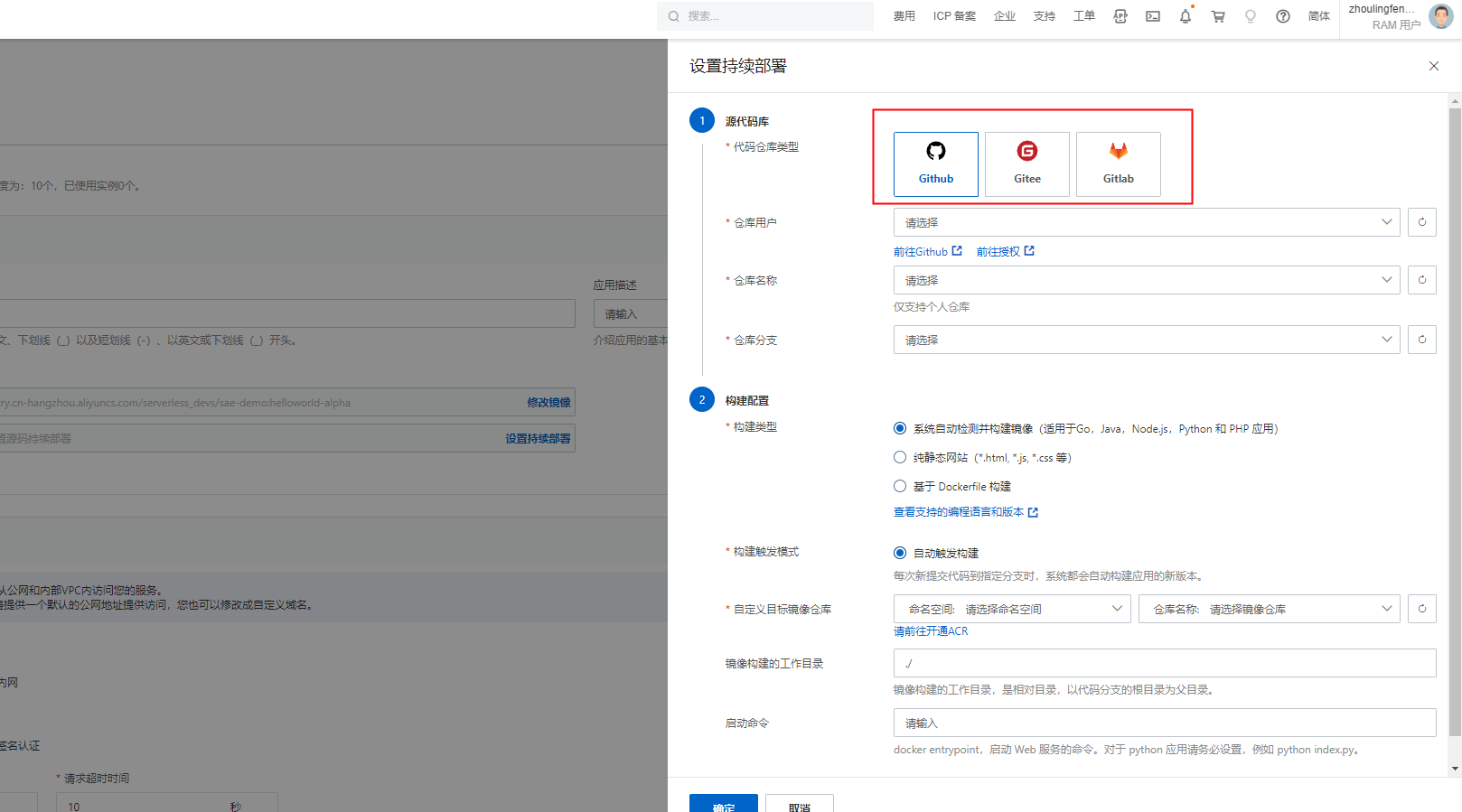
Task: Open the 仓库用户 dropdown
Action: coord(1147,222)
